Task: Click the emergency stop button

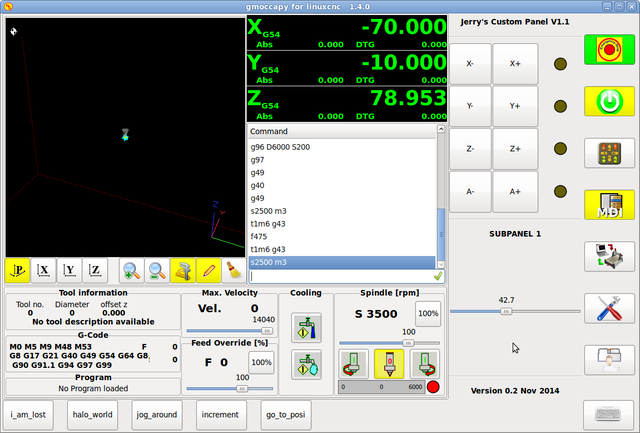Action: click(609, 47)
